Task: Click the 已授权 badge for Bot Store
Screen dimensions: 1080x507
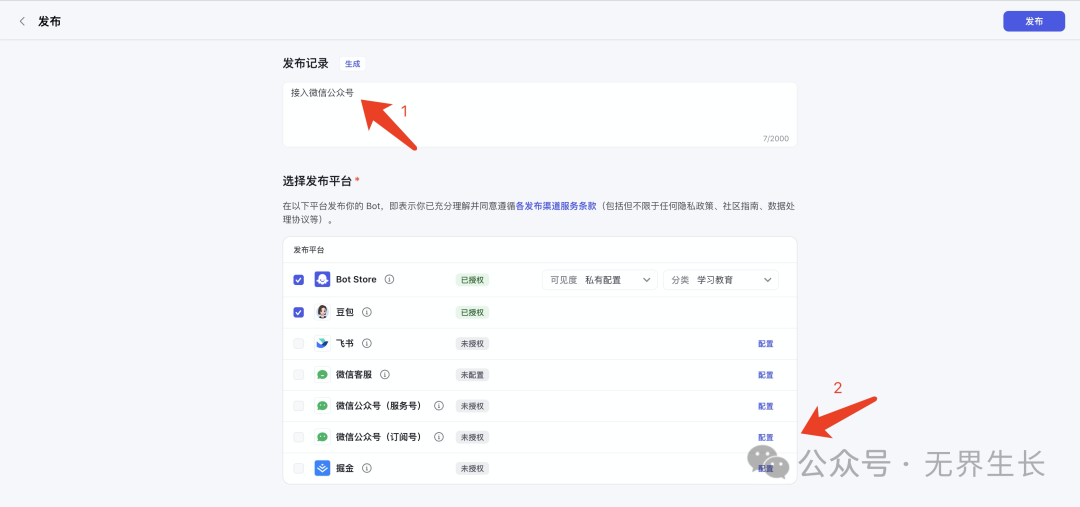Action: (x=472, y=280)
